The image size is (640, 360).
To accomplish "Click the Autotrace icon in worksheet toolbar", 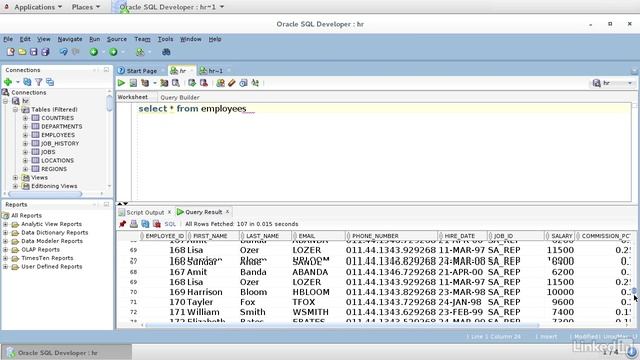I will 164,83.
